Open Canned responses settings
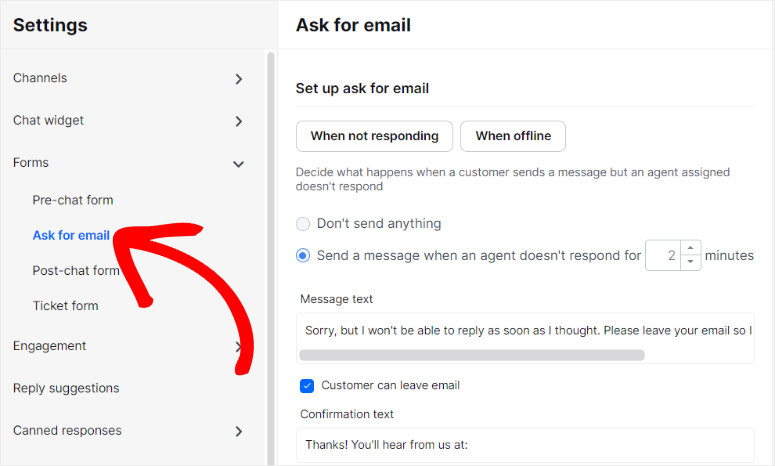Viewport: 775px width, 466px height. point(67,430)
